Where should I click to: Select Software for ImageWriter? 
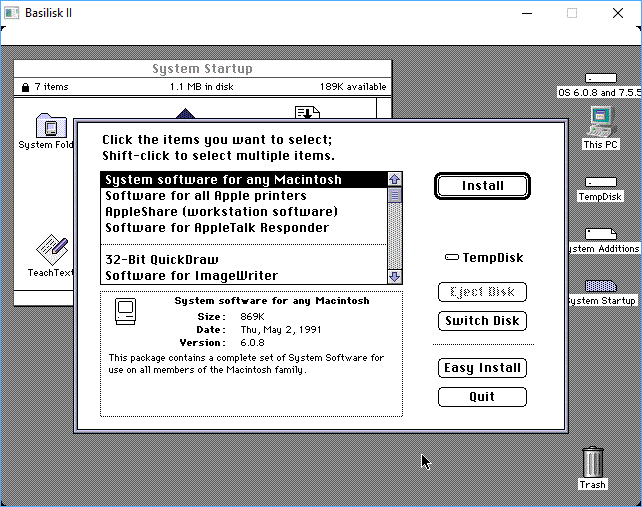pyautogui.click(x=244, y=276)
